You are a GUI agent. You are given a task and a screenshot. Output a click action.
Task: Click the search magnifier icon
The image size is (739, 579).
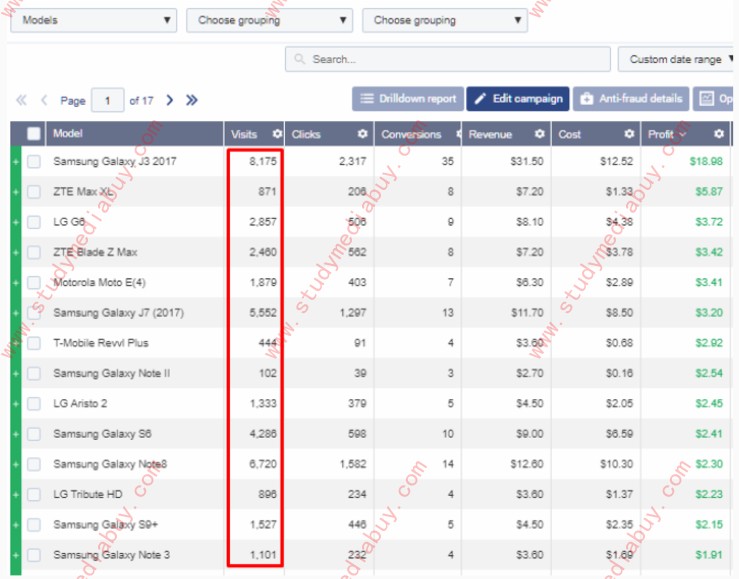tap(299, 59)
